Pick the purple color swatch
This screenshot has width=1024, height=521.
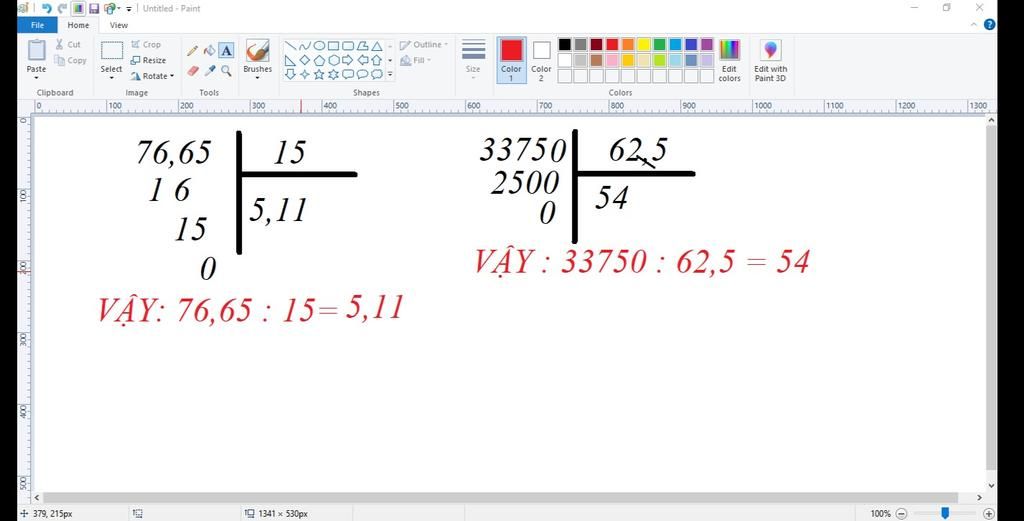click(707, 44)
